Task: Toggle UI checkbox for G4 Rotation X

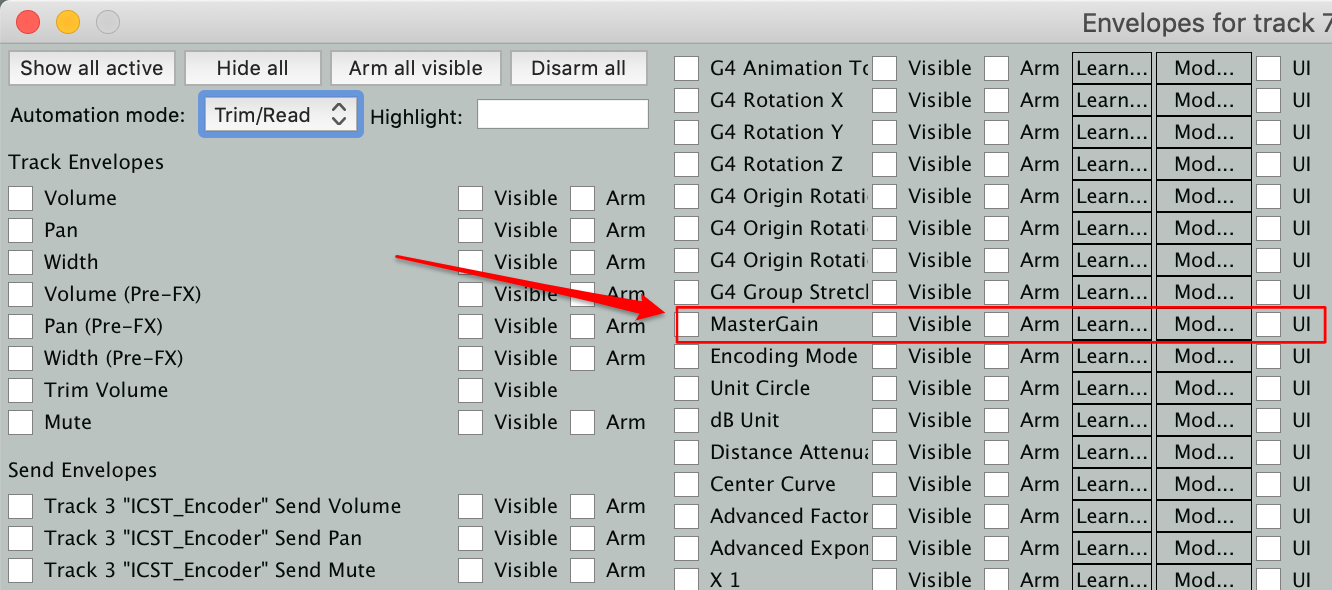Action: pyautogui.click(x=1269, y=100)
